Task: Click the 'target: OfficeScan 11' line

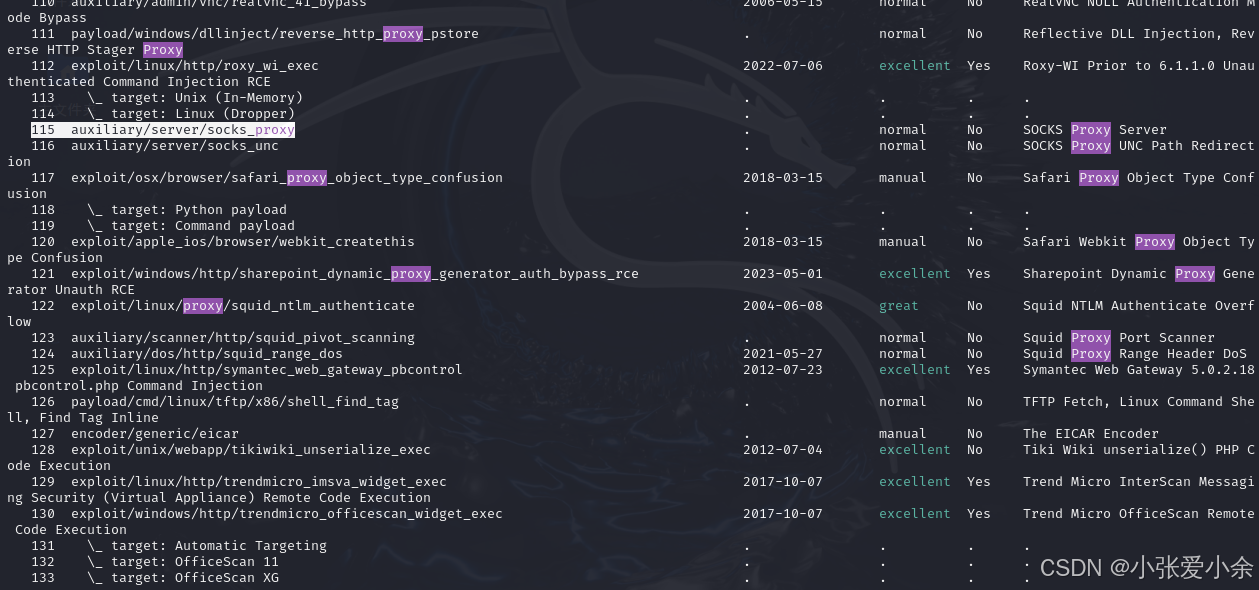Action: 183,562
